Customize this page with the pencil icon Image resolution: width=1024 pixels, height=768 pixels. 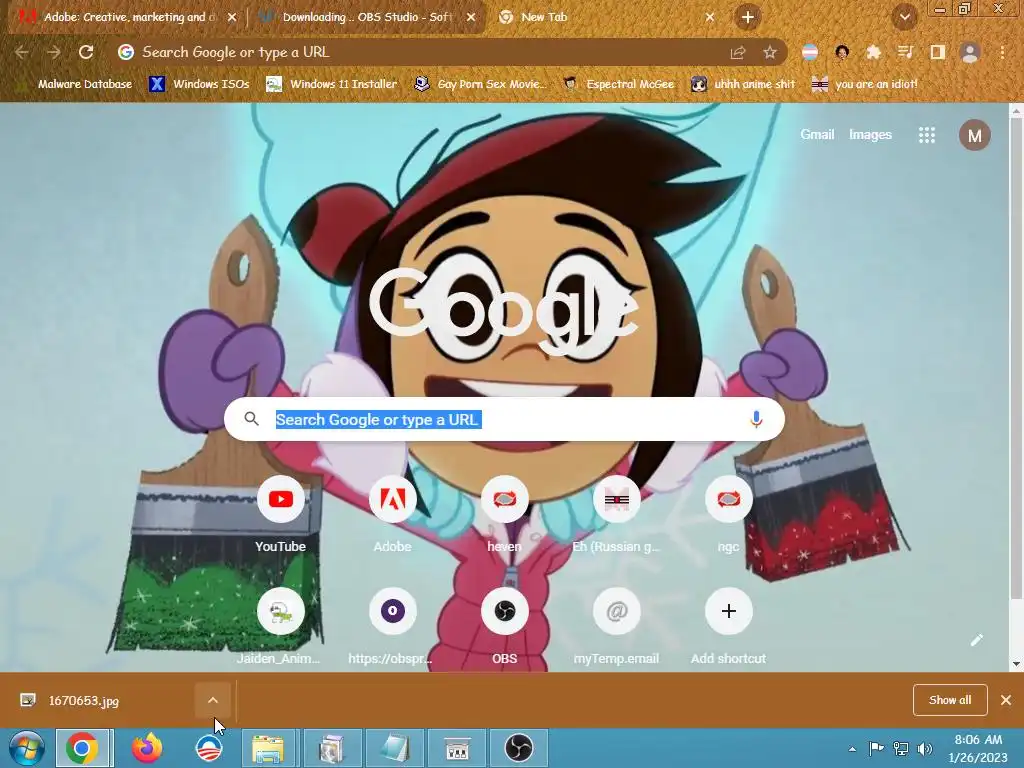coord(976,640)
